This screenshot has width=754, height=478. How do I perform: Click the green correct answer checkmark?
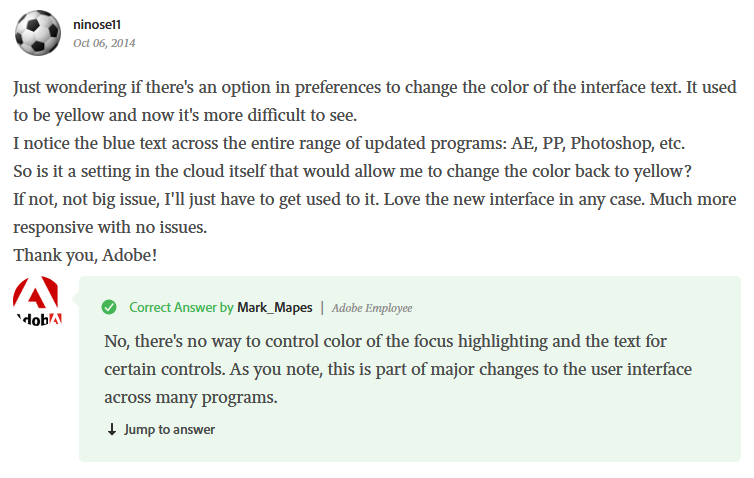(109, 307)
